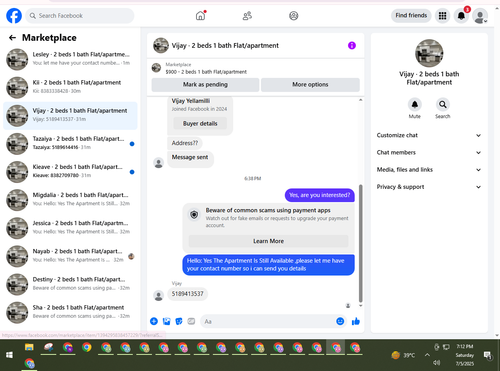The image size is (500, 371).
Task: Click the large listing thumbnail in right panel
Action: 429,53
